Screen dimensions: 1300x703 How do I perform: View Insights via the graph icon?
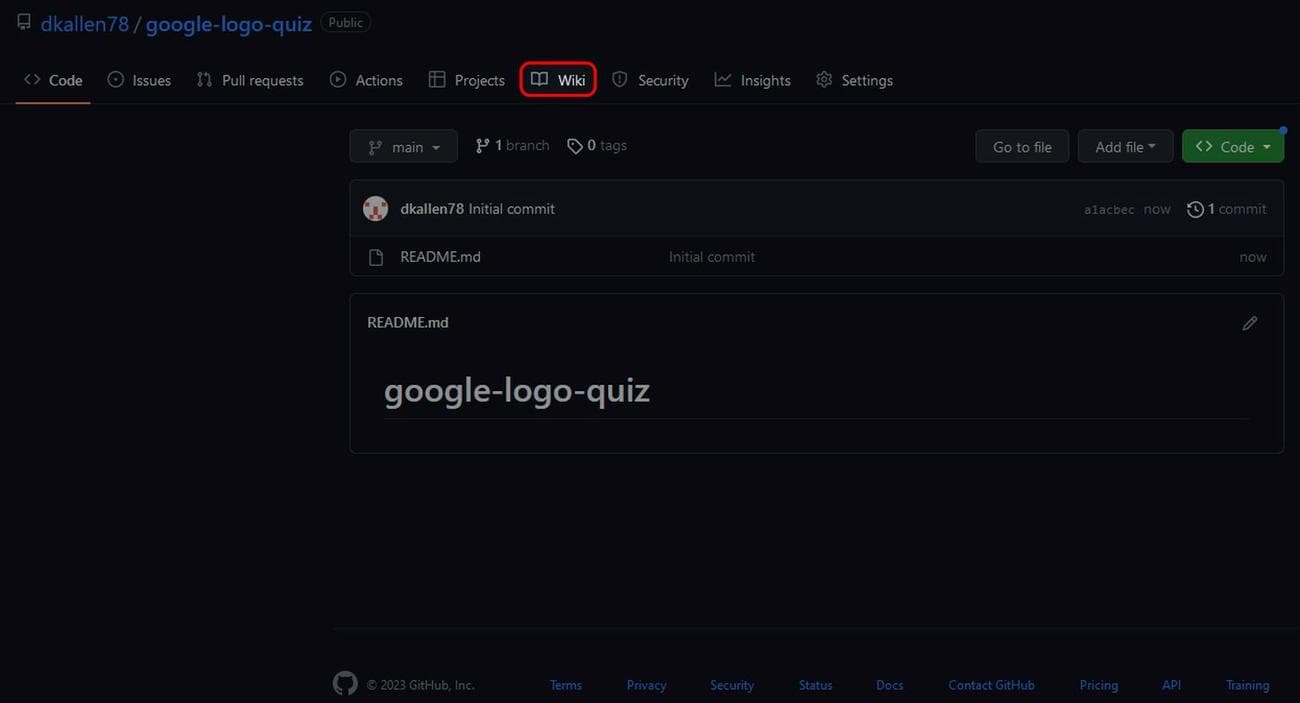coord(722,79)
